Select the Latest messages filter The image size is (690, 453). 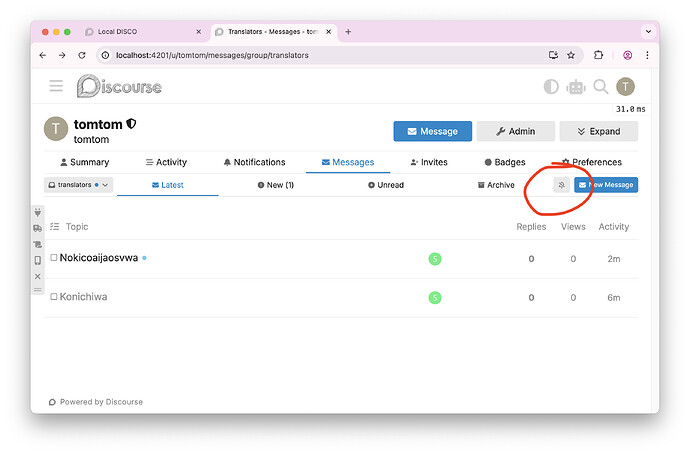click(x=168, y=185)
